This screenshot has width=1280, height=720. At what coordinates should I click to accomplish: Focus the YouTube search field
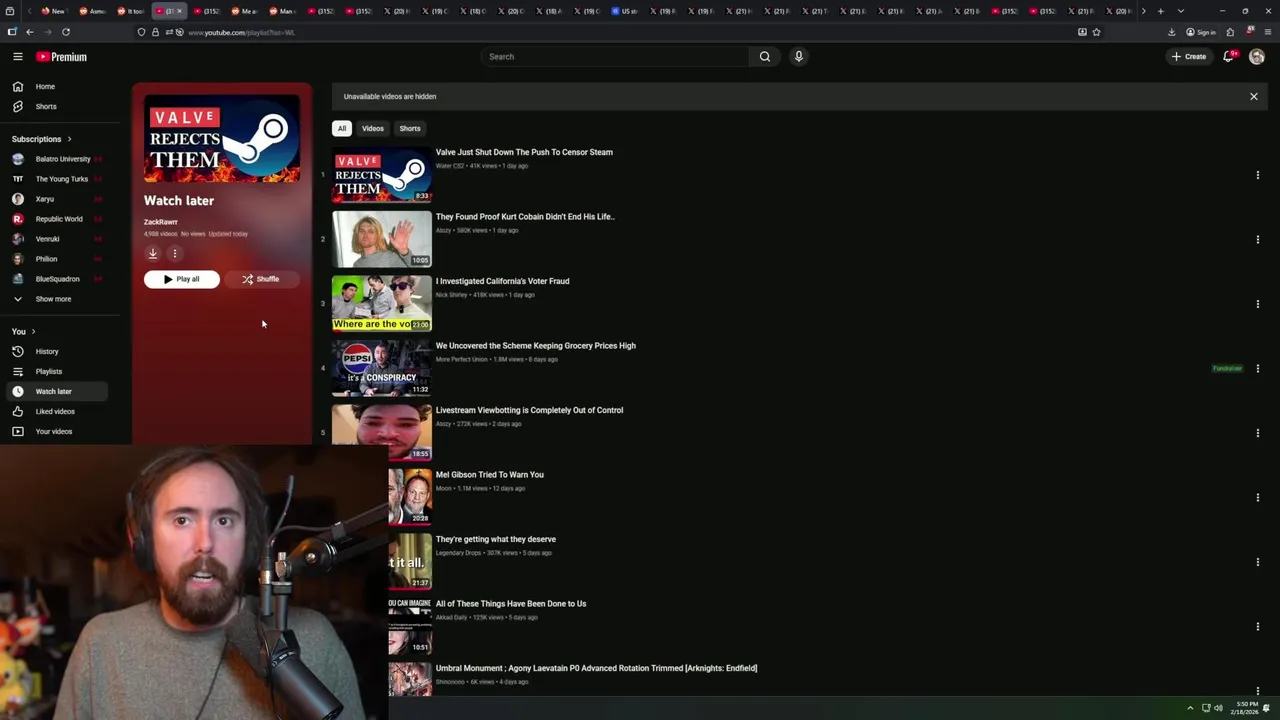click(x=615, y=57)
